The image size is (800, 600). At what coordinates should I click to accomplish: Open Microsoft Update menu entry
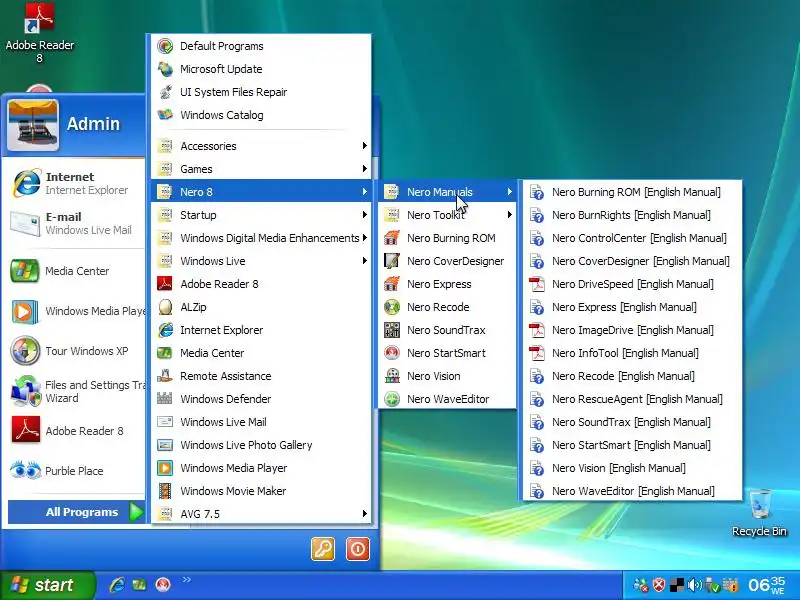pyautogui.click(x=262, y=69)
